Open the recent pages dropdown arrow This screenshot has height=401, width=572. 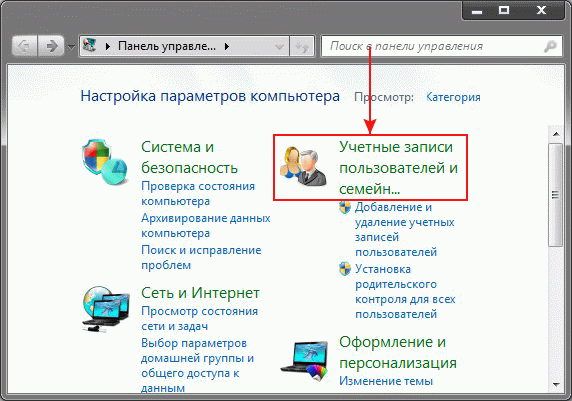[x=71, y=47]
